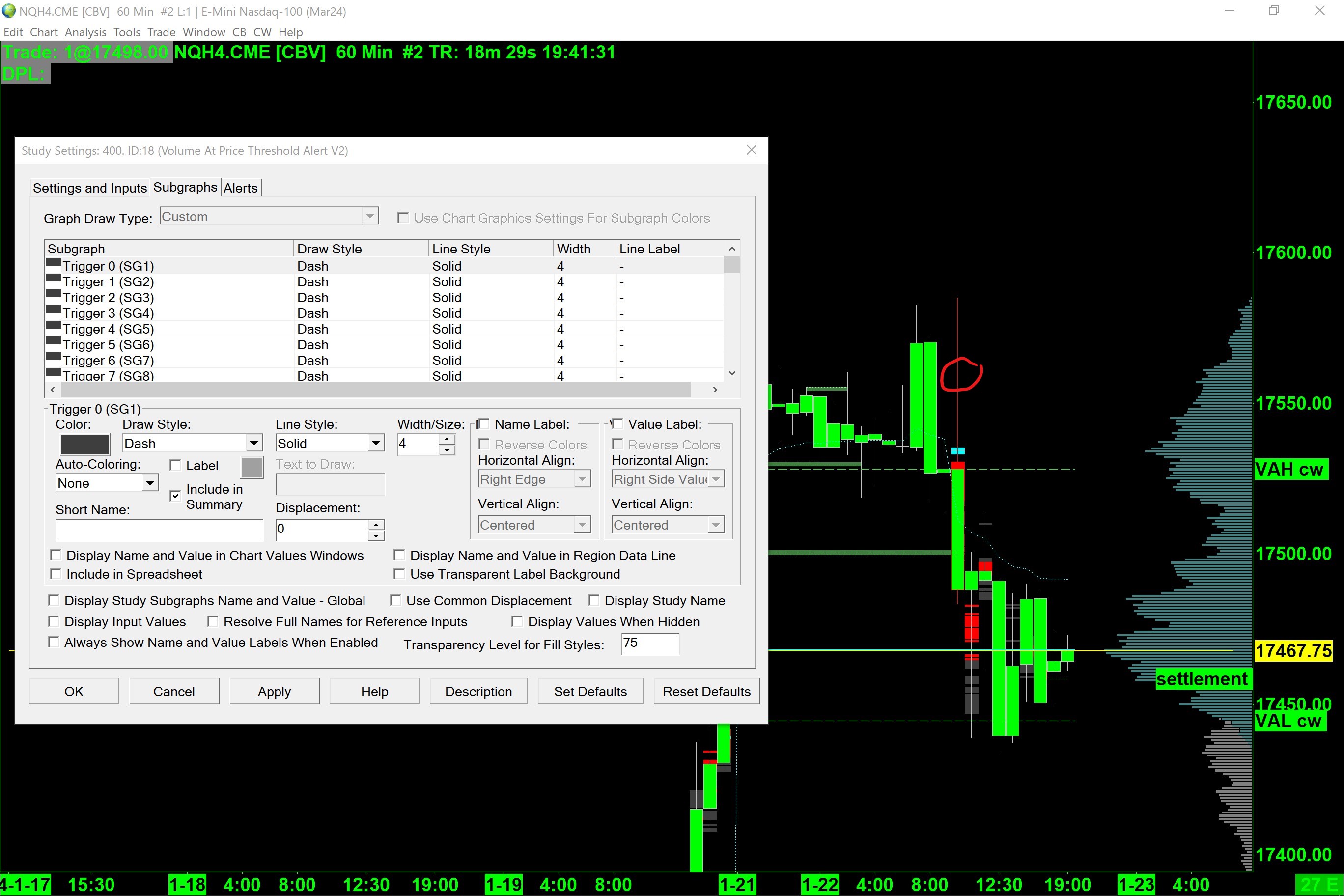The height and width of the screenshot is (896, 1344).
Task: Click the application globe icon in title bar
Action: [x=8, y=11]
